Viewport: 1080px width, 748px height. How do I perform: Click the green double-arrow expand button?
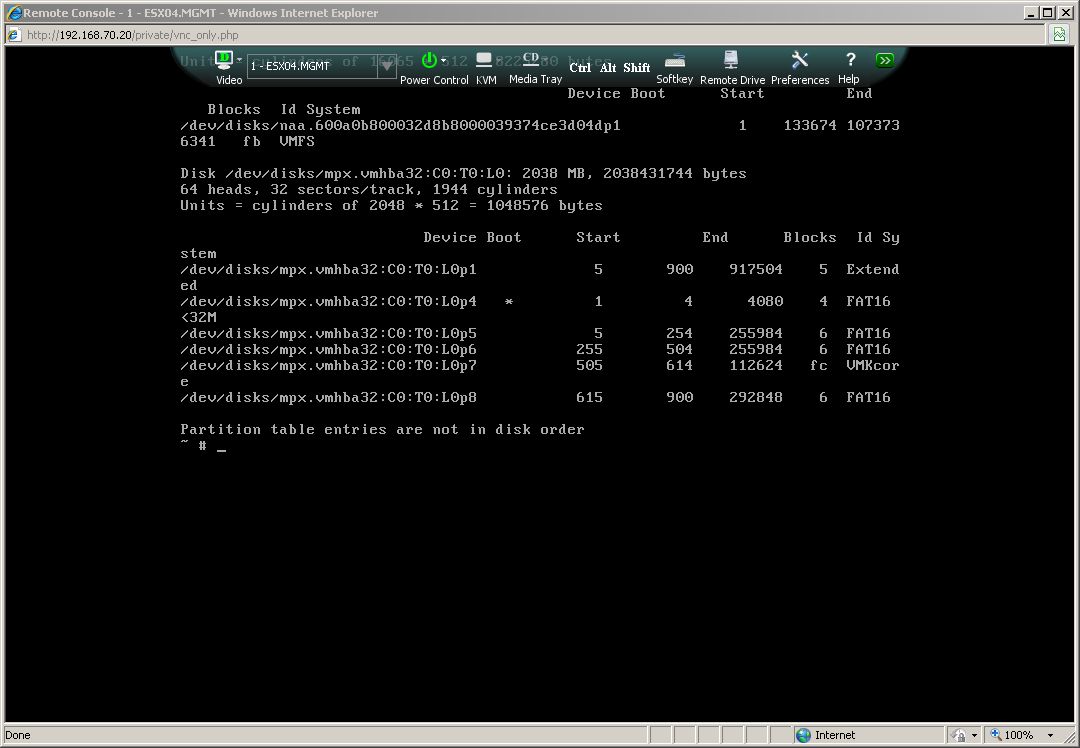[886, 59]
